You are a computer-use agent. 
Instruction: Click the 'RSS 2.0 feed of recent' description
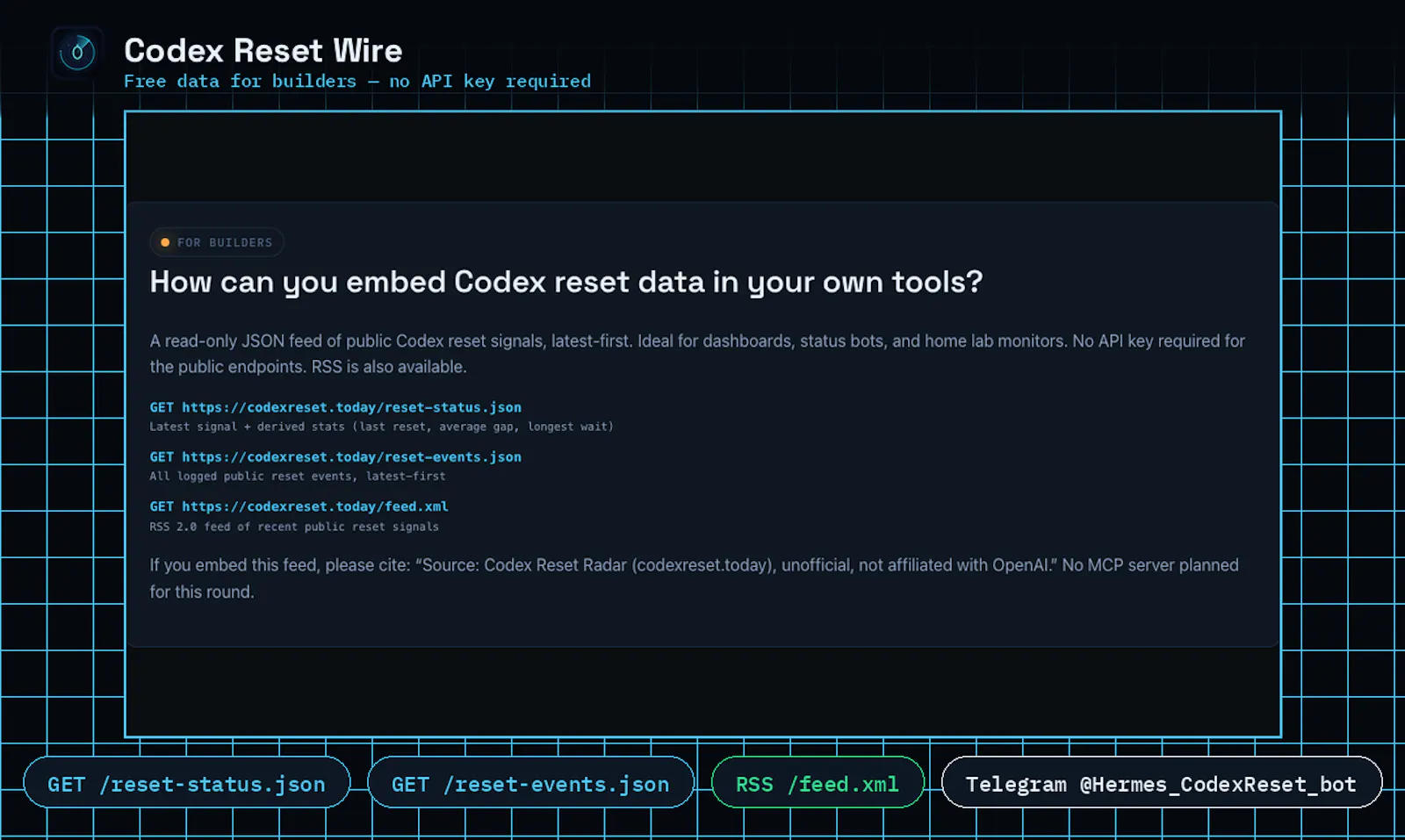294,527
